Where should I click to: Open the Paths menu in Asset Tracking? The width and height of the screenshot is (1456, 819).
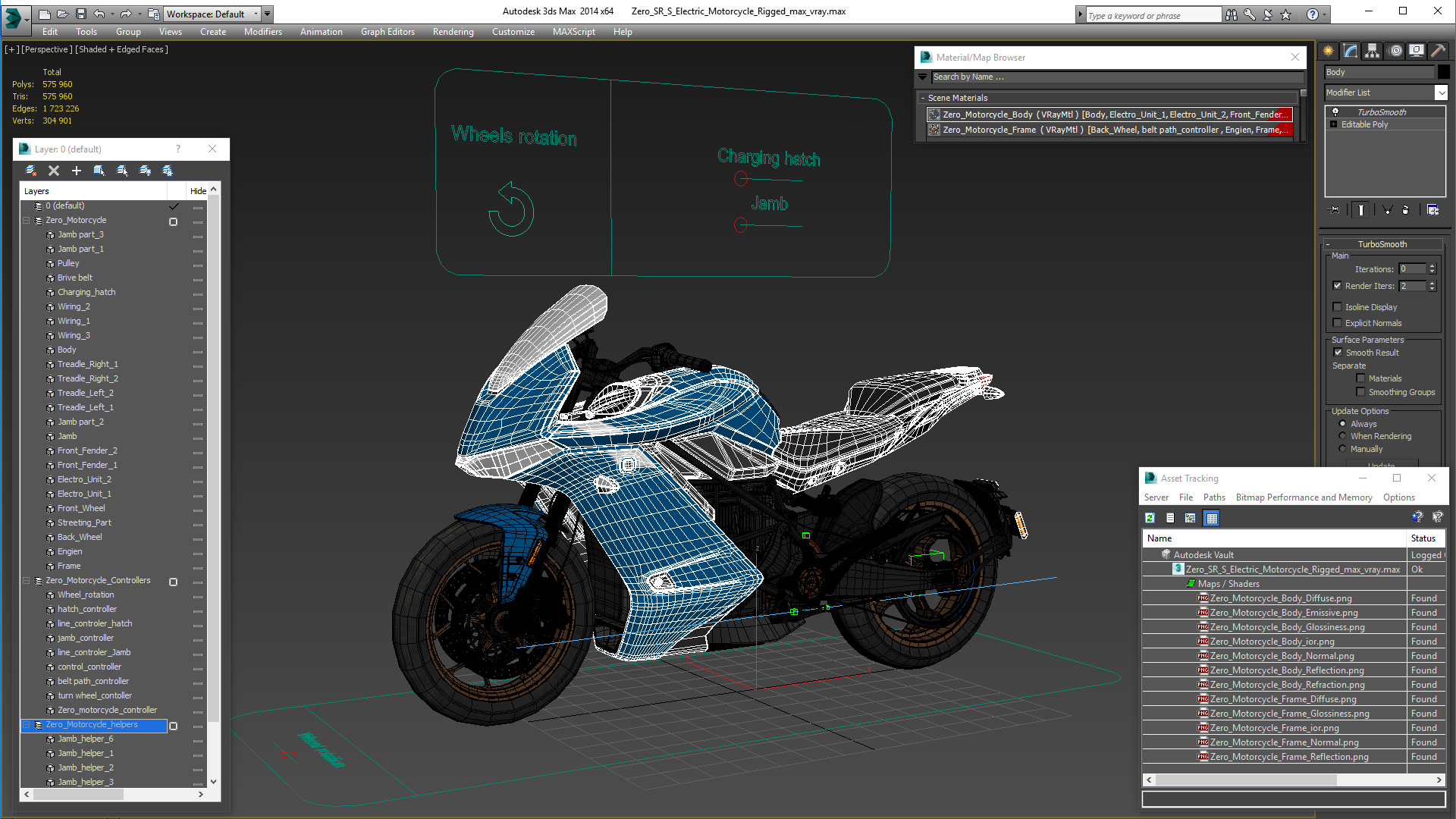tap(1213, 497)
